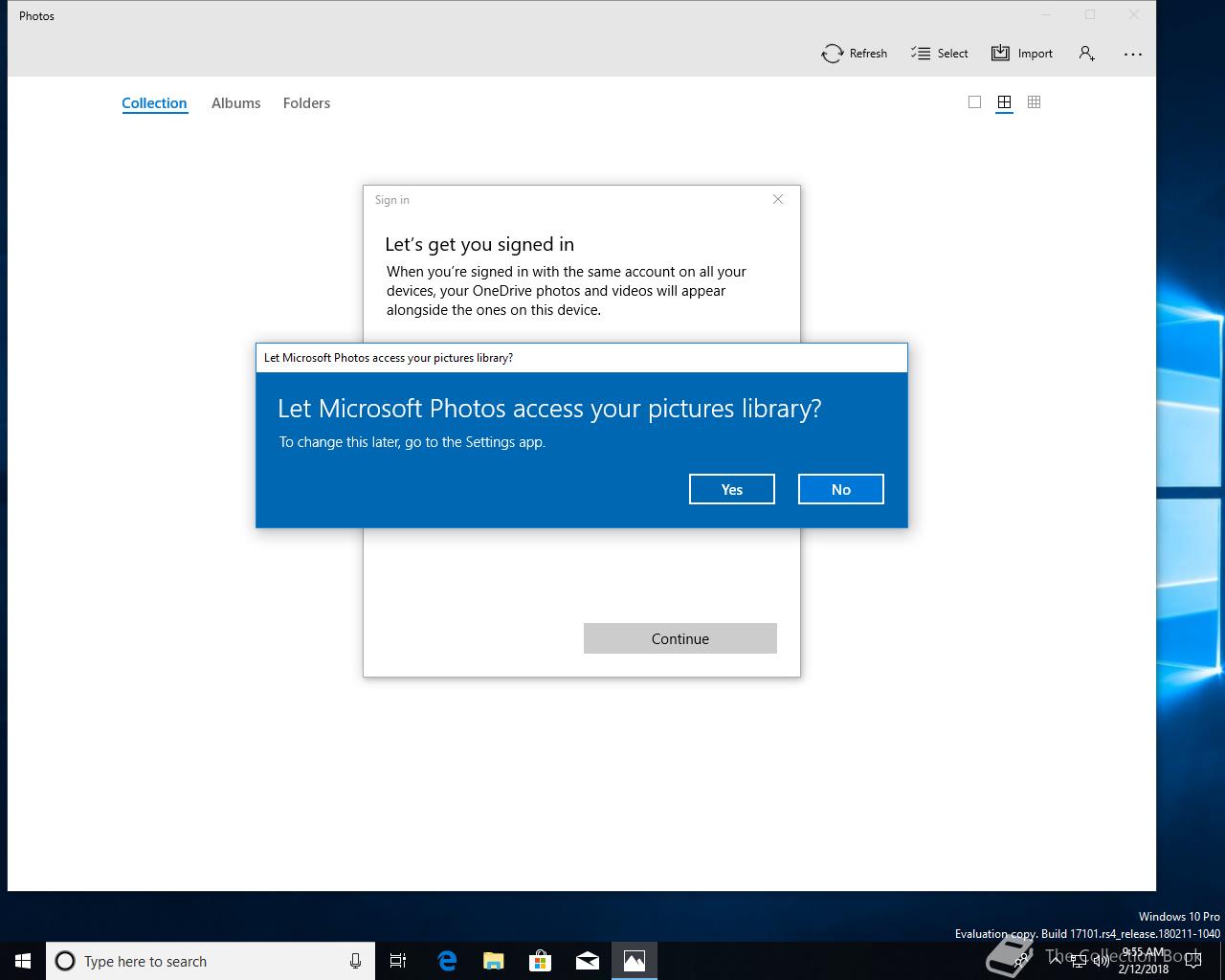Image resolution: width=1225 pixels, height=980 pixels.
Task: Switch to the Folders tab
Action: (x=306, y=103)
